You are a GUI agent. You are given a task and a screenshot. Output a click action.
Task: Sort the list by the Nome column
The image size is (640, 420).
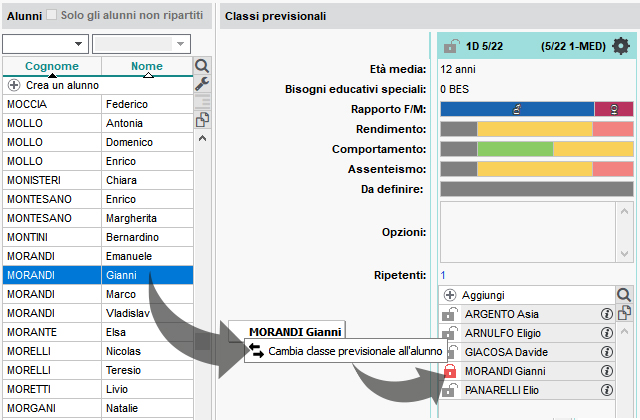(x=147, y=66)
